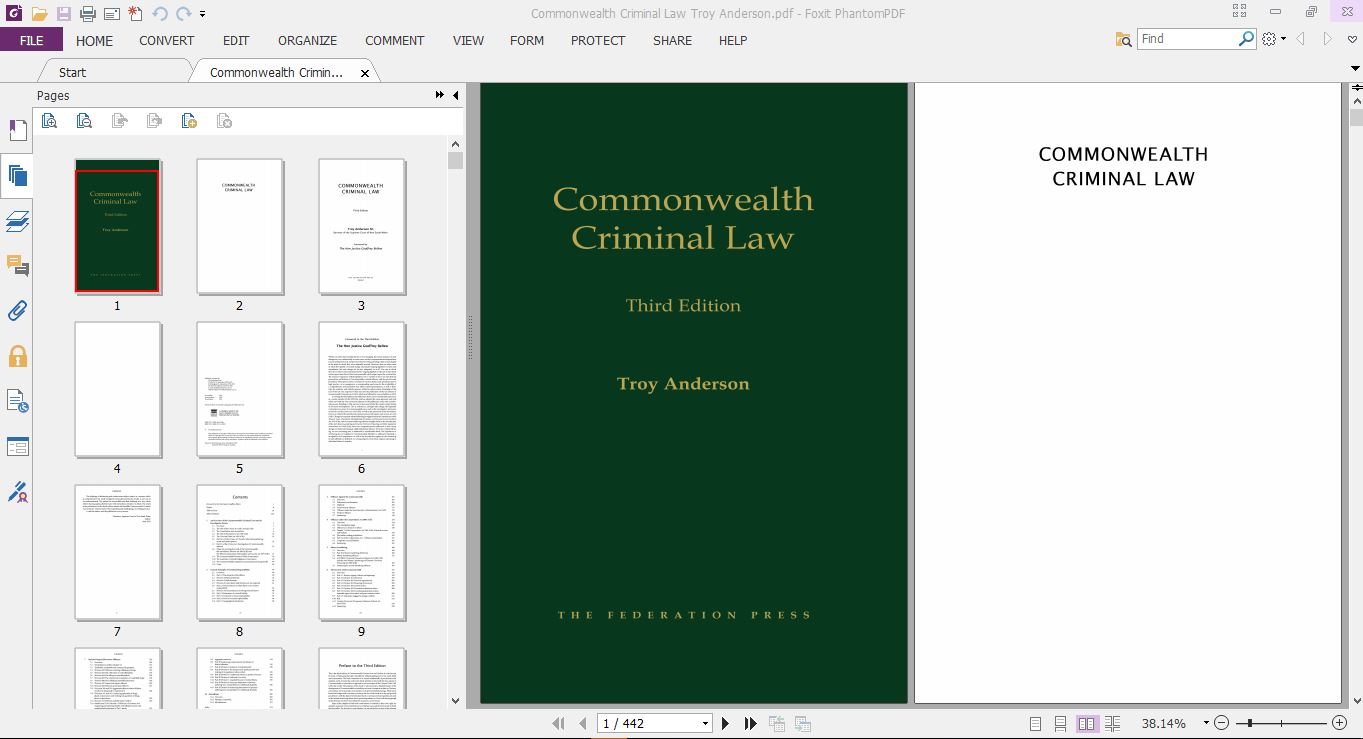Zoom in with the plus button
This screenshot has width=1363, height=739.
pos(1340,723)
